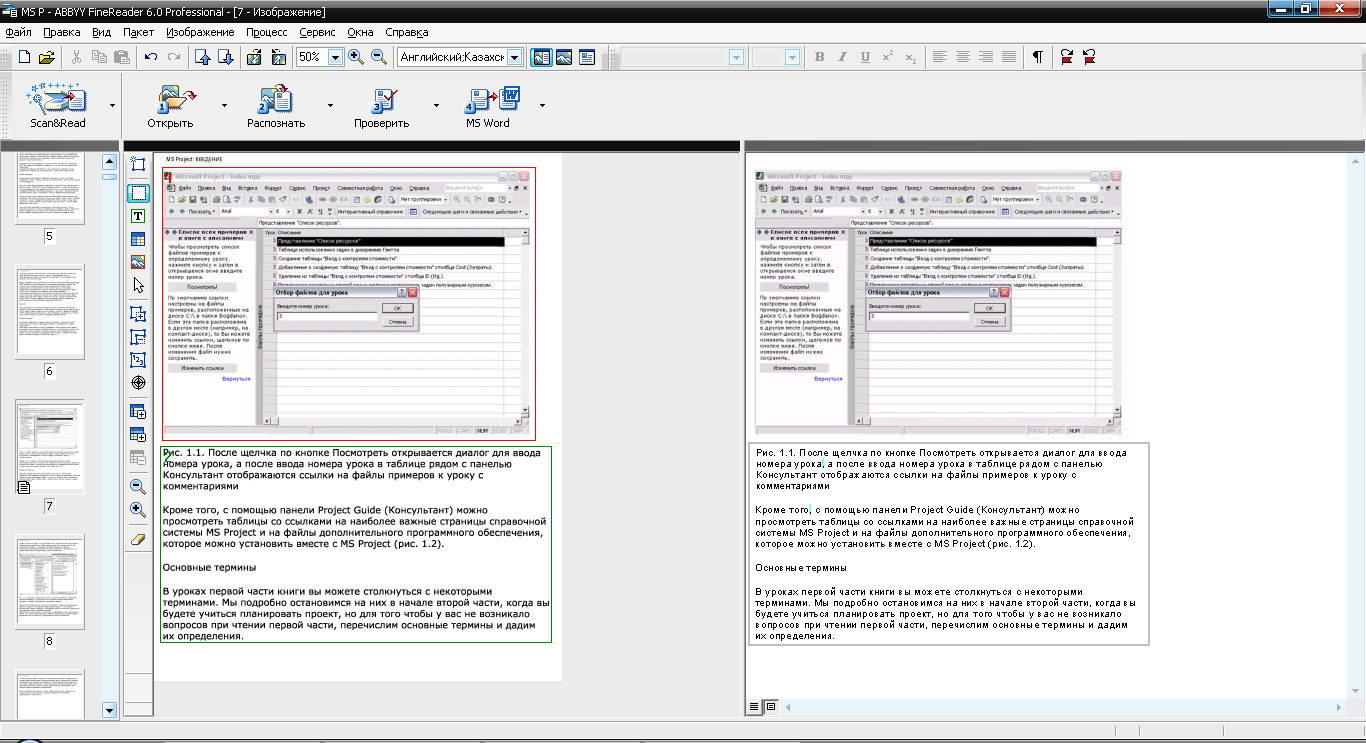Click the crop page frame tool
This screenshot has width=1366, height=743.
tap(138, 165)
